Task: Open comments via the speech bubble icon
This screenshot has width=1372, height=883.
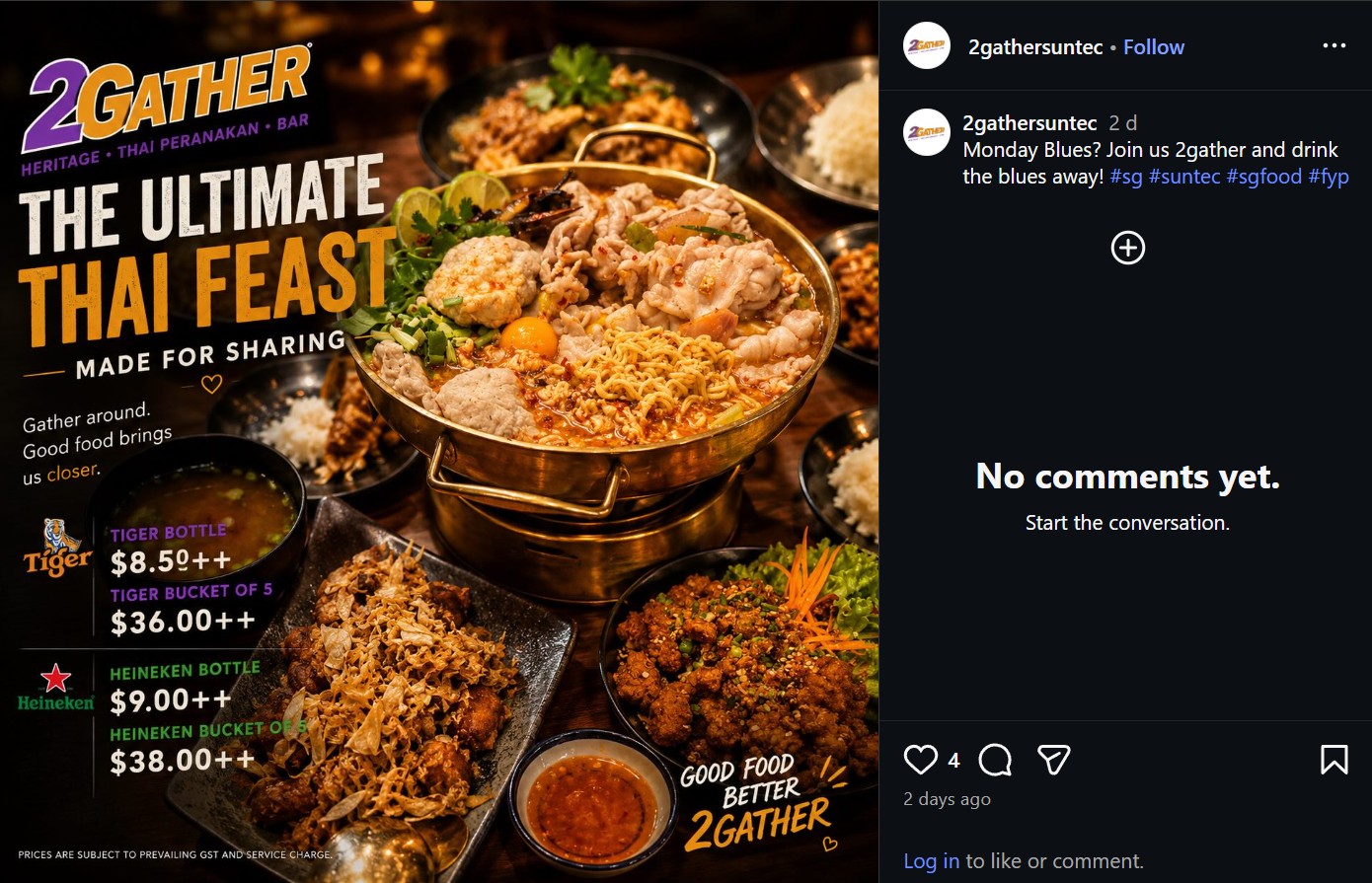Action: pos(995,760)
